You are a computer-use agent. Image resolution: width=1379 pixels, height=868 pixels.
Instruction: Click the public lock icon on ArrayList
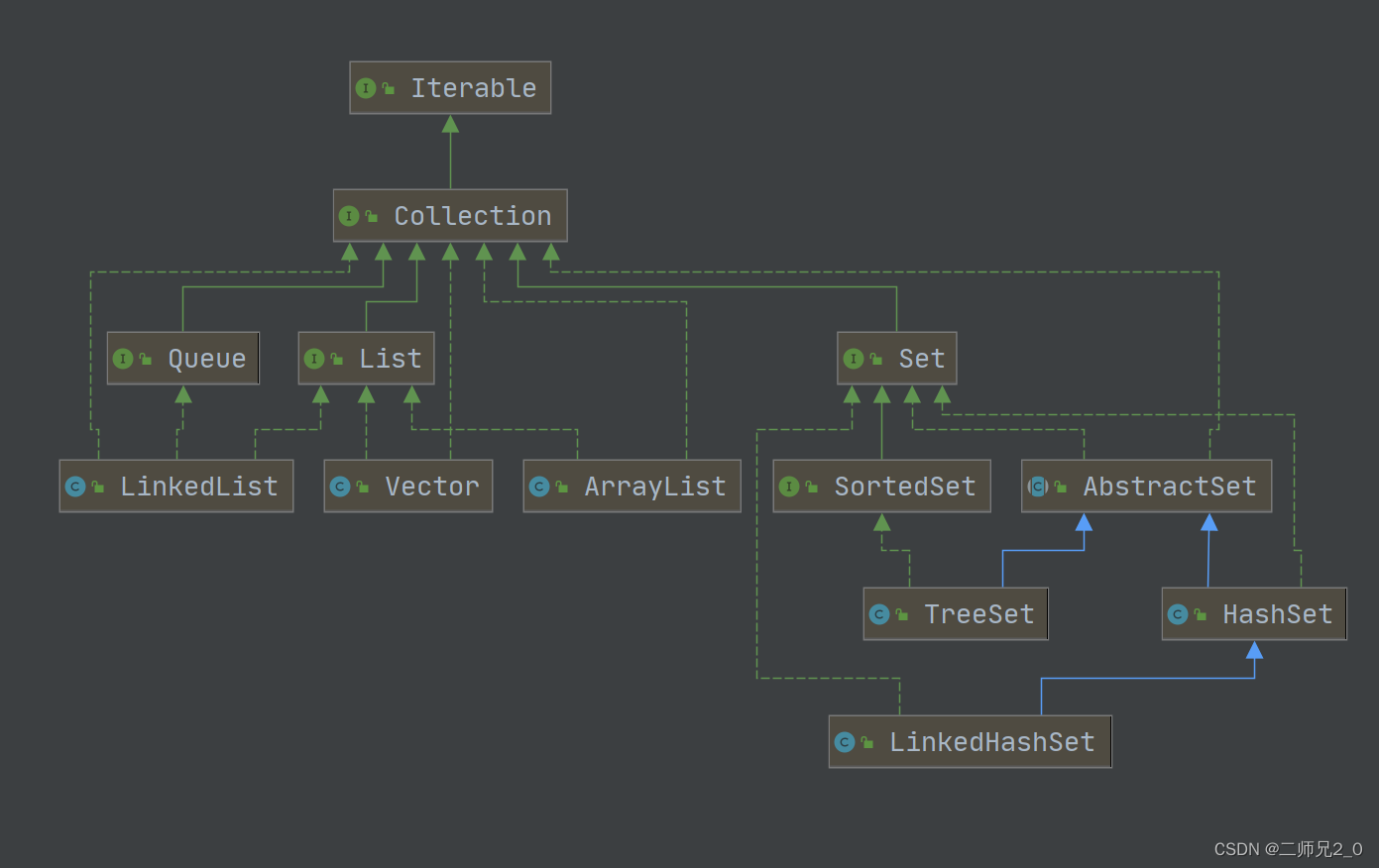(562, 488)
